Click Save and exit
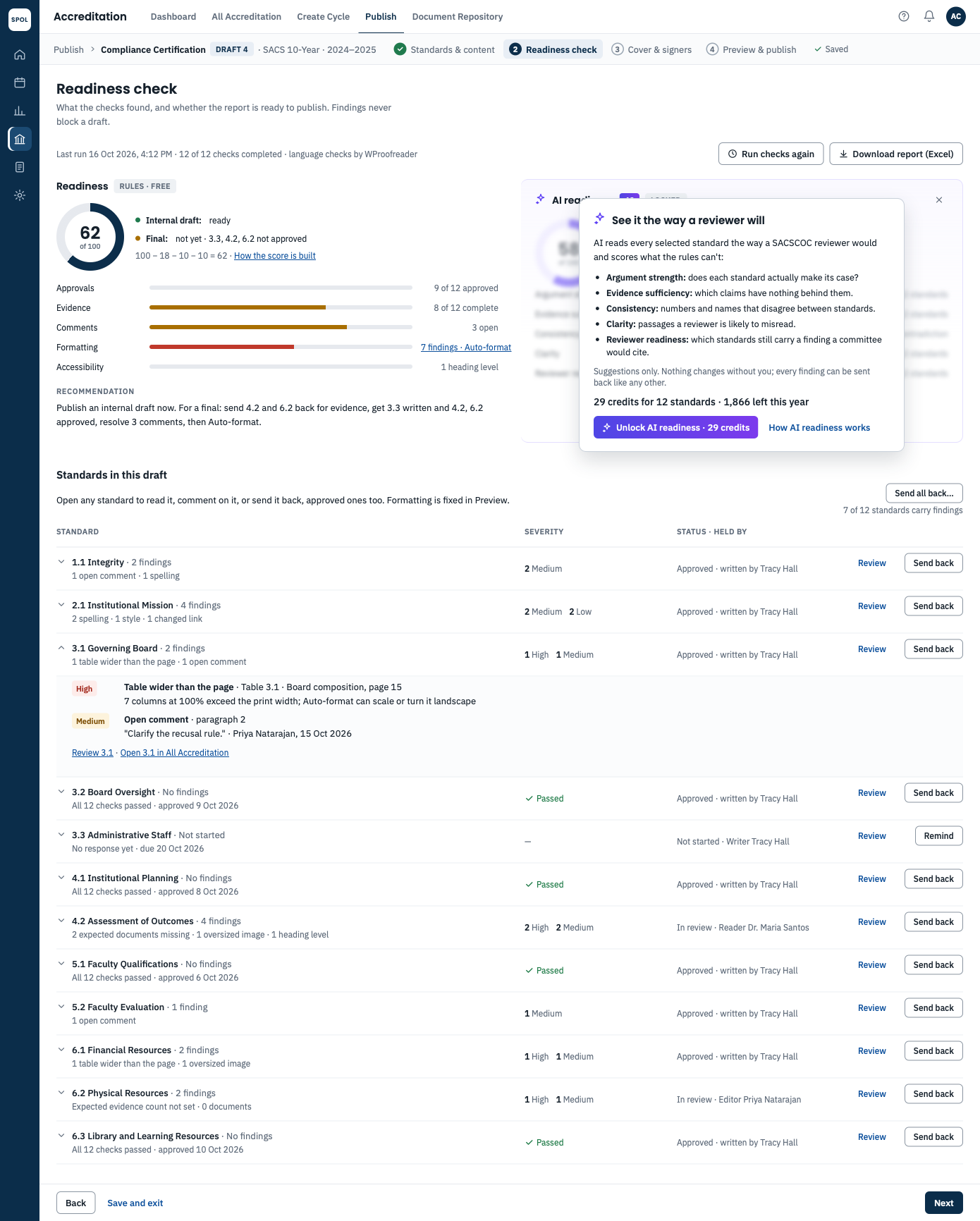Image resolution: width=980 pixels, height=1221 pixels. click(135, 1203)
